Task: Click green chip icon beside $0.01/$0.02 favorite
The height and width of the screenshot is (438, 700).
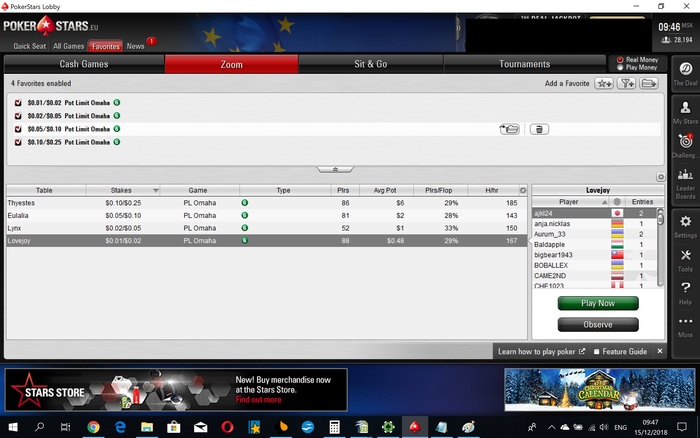Action: tap(117, 103)
